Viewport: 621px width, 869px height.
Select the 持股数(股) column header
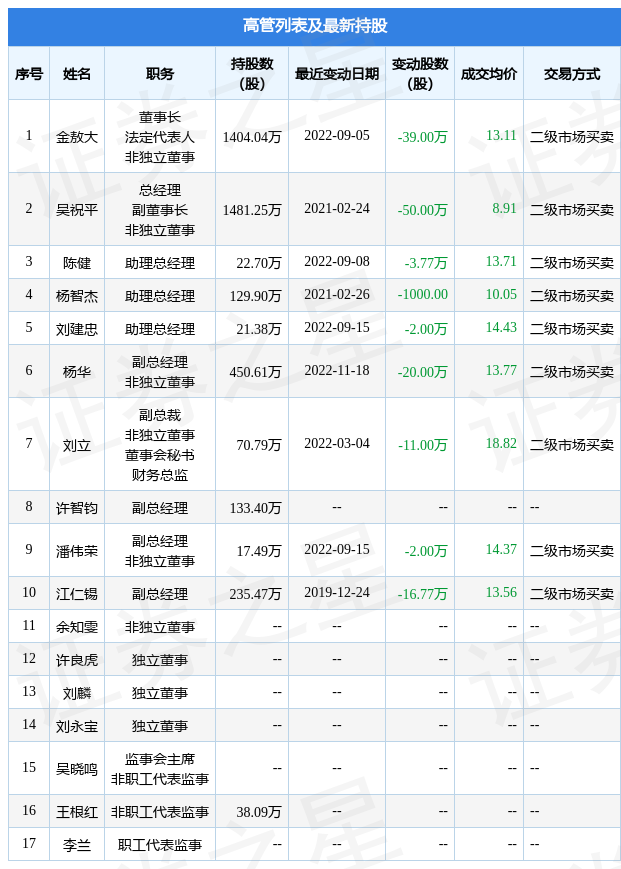click(252, 74)
